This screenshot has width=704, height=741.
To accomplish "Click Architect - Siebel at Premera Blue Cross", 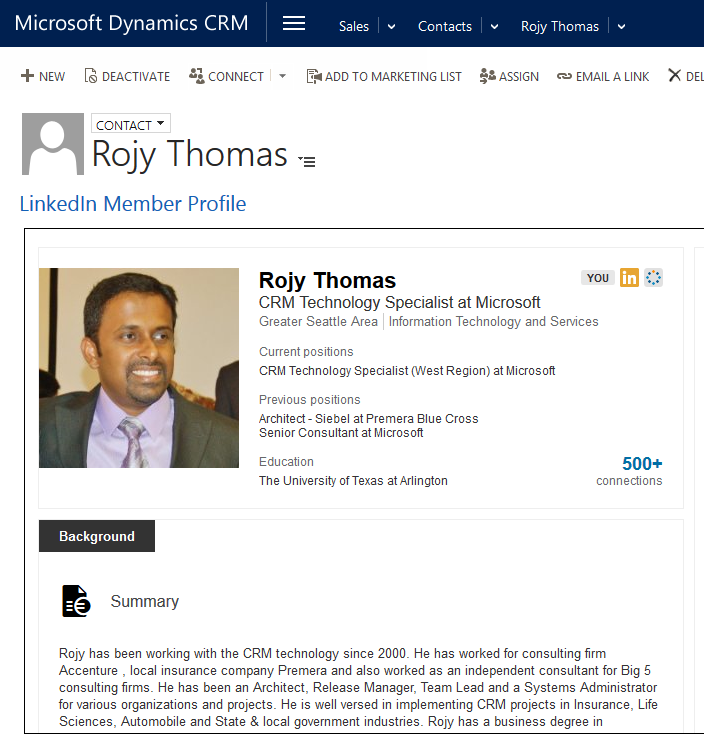I will point(369,419).
